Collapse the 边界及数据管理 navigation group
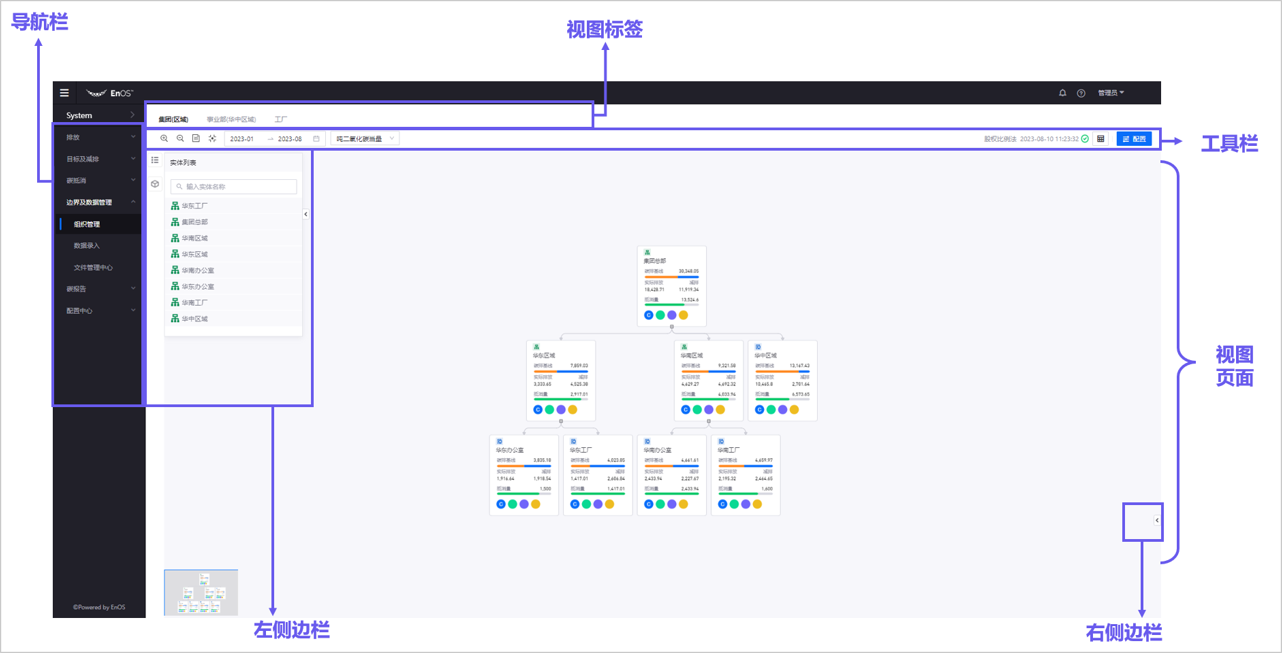This screenshot has height=653, width=1282. [x=99, y=202]
